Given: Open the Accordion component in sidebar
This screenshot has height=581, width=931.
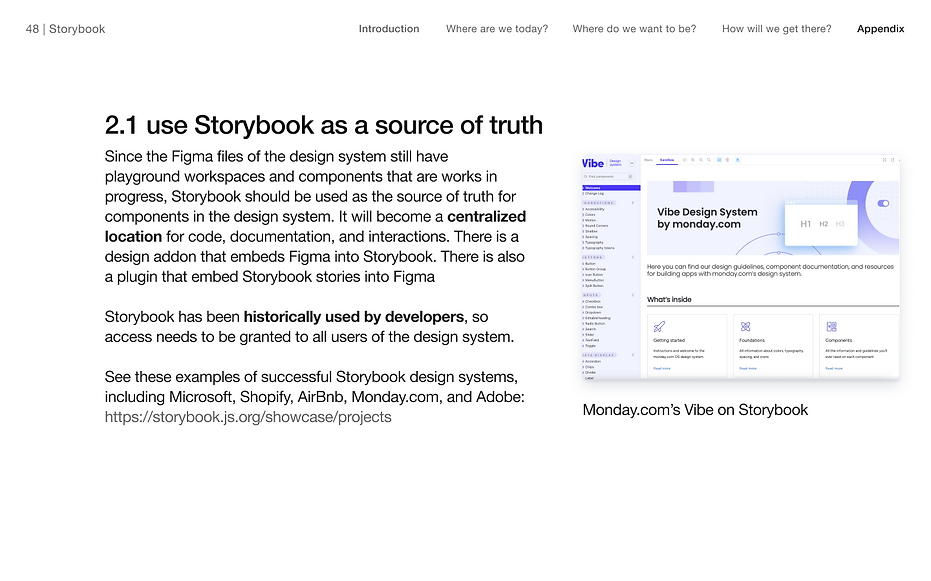Looking at the screenshot, I should click(x=593, y=361).
